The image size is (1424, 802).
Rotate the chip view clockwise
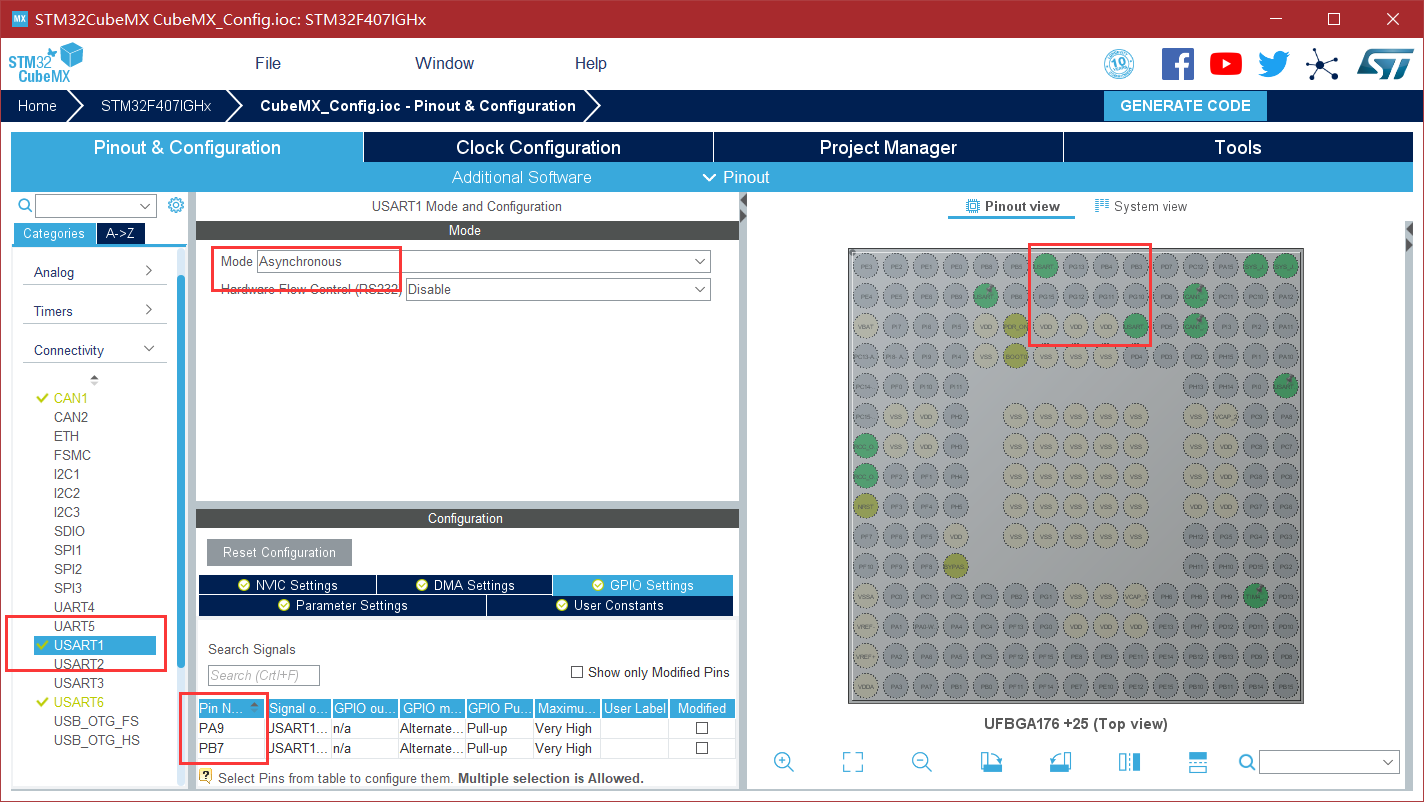click(991, 762)
